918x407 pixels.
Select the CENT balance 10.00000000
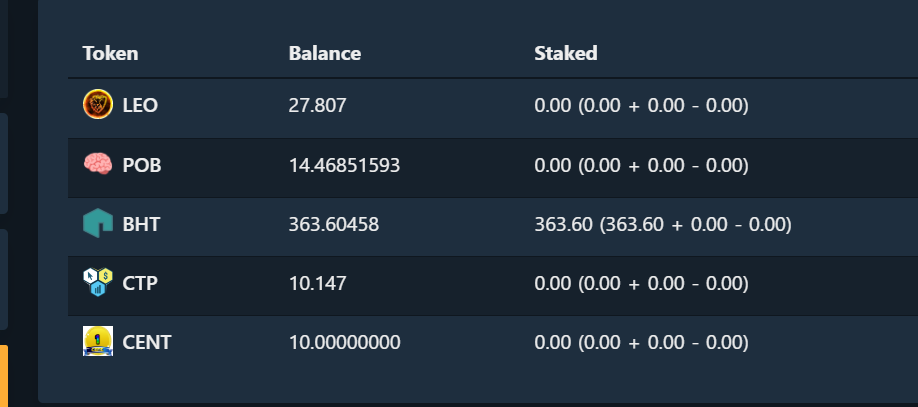click(344, 343)
